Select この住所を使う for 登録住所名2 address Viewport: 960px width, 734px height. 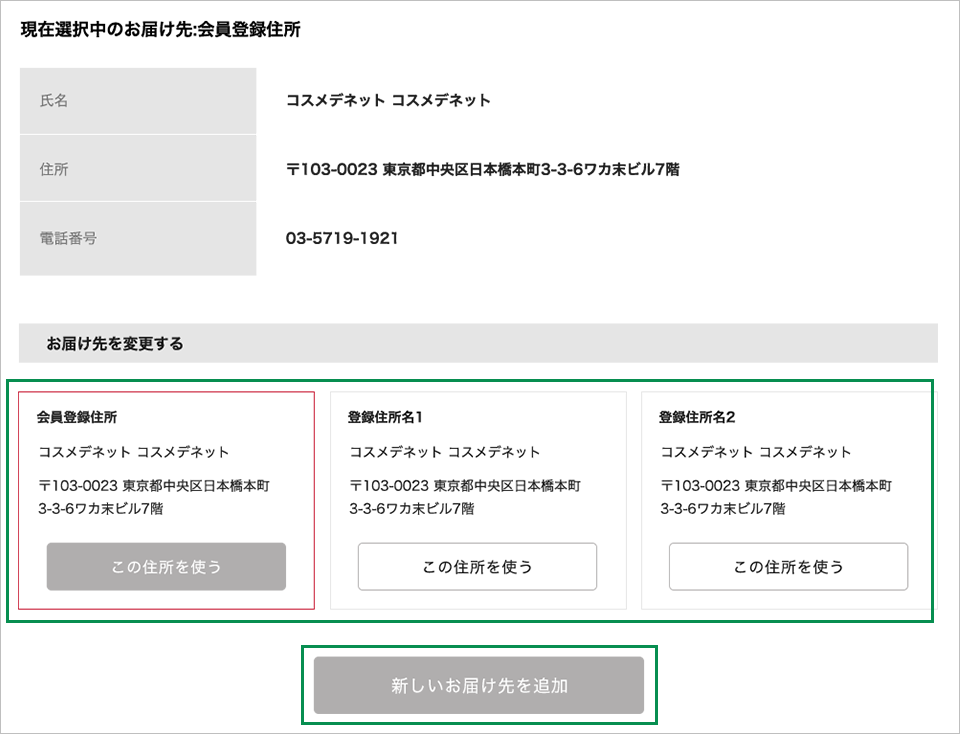788,566
